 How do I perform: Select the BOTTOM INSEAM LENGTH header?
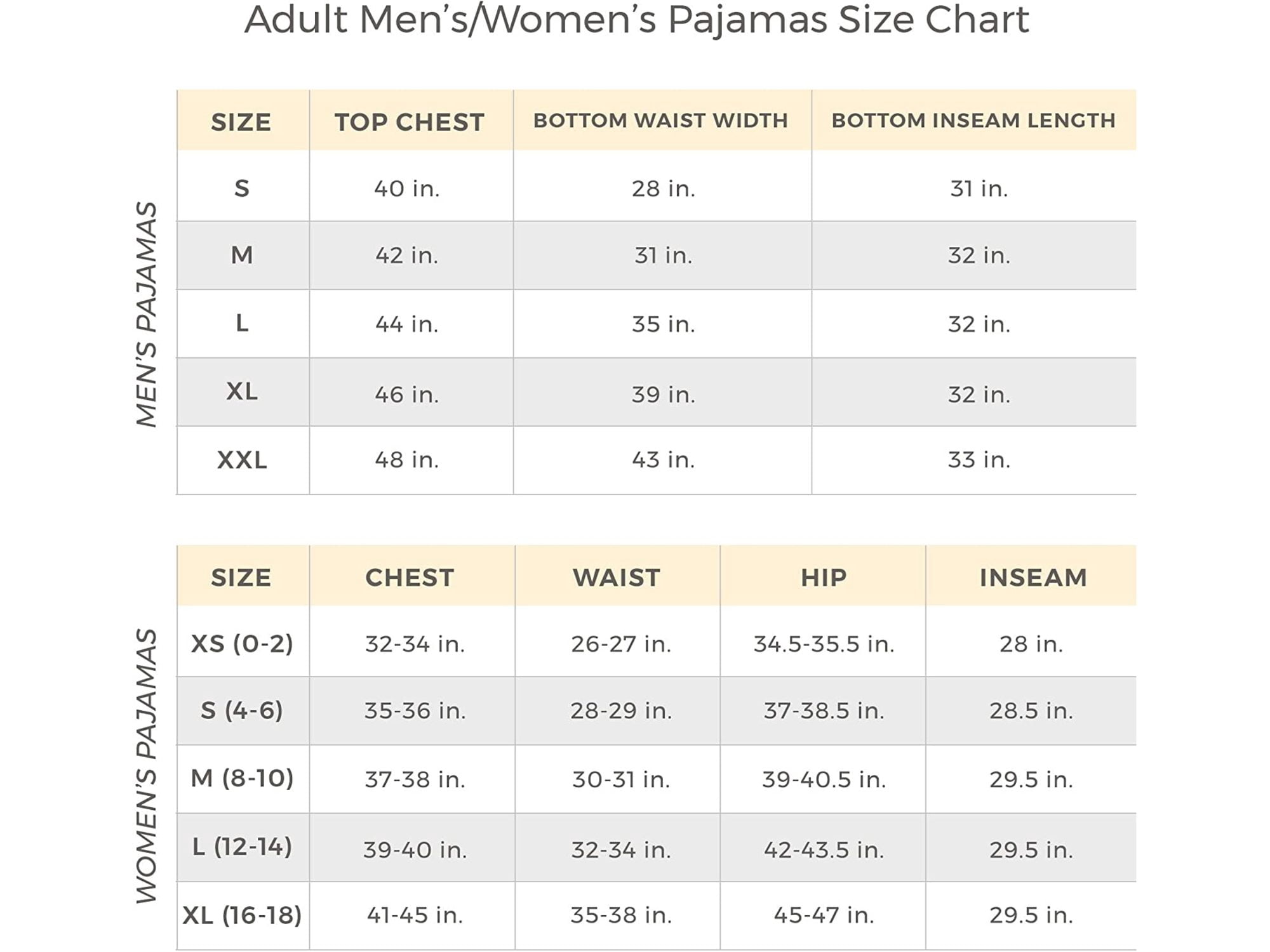pyautogui.click(x=973, y=121)
